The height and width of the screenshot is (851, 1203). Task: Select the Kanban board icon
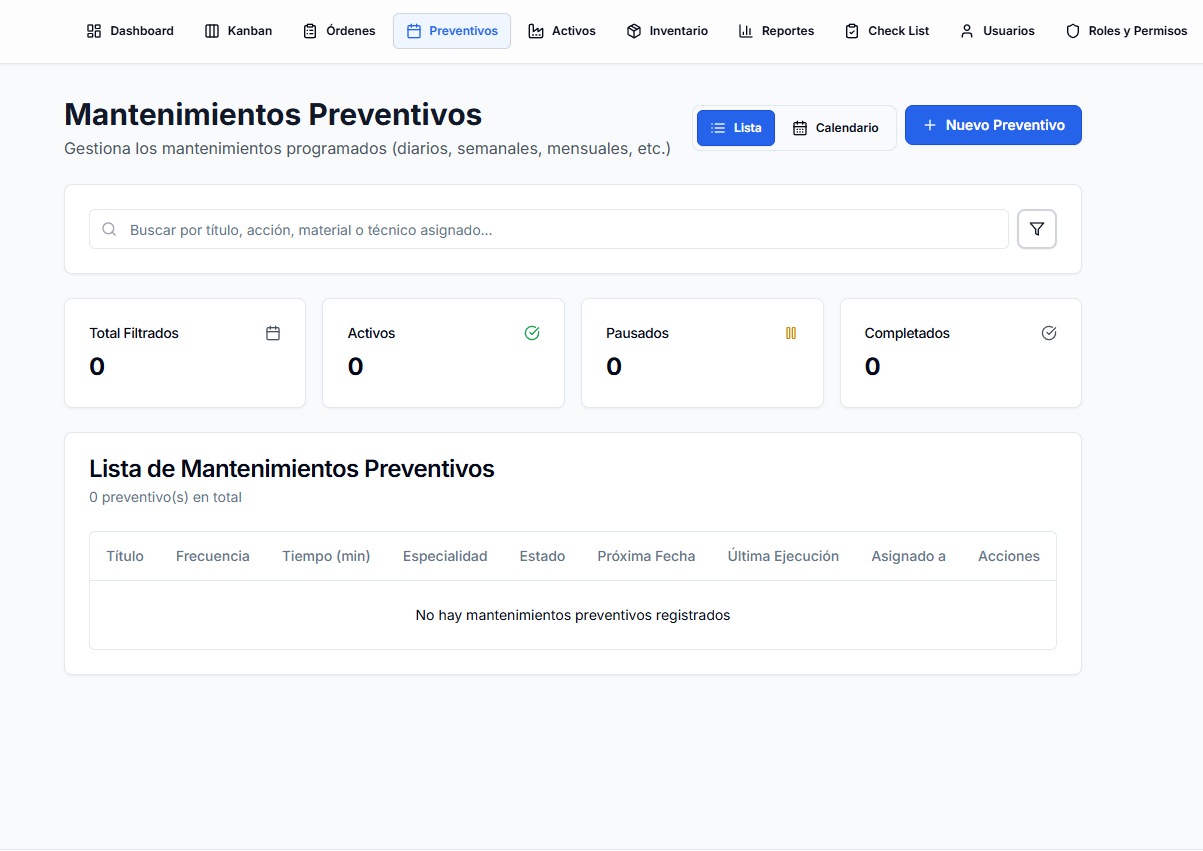[212, 31]
